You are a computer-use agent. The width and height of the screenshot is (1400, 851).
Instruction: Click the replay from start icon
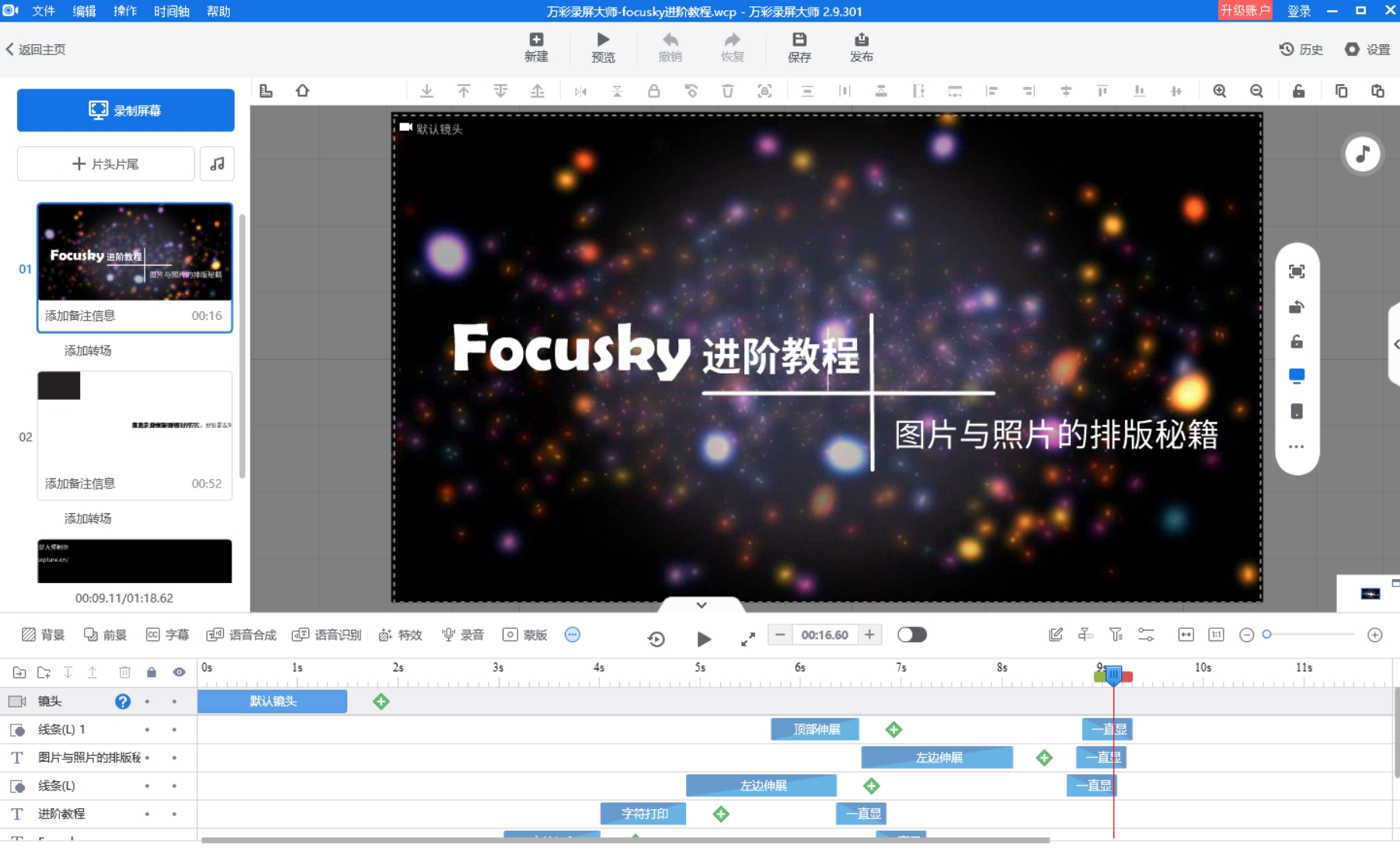(656, 639)
